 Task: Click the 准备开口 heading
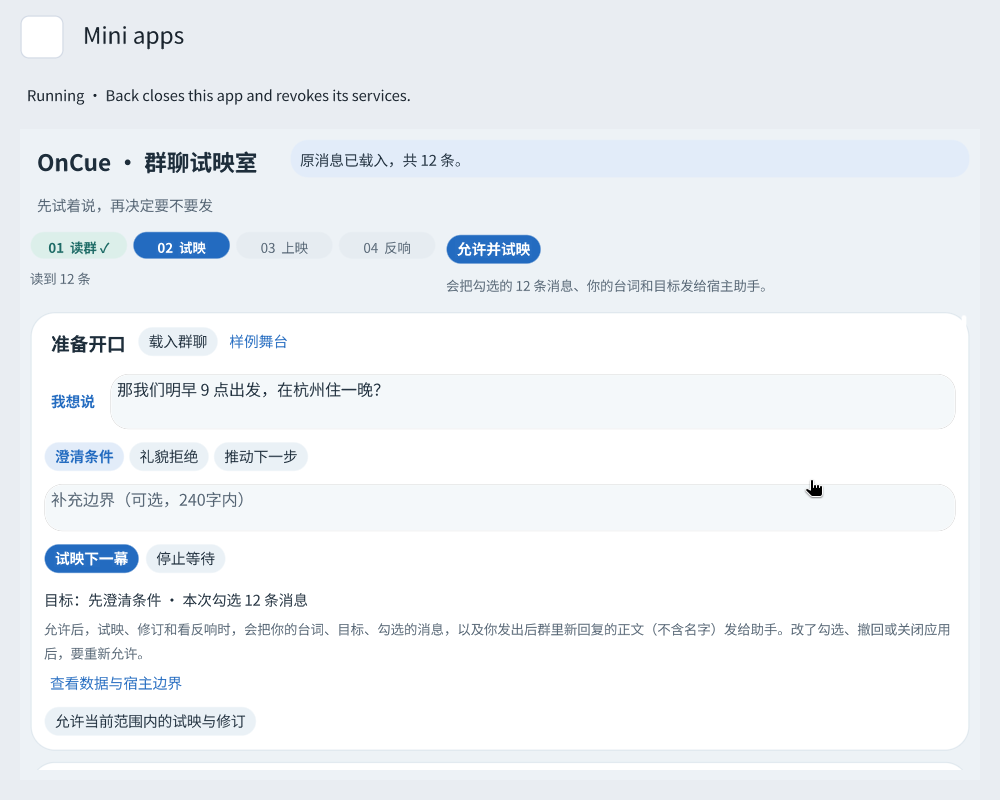point(88,344)
